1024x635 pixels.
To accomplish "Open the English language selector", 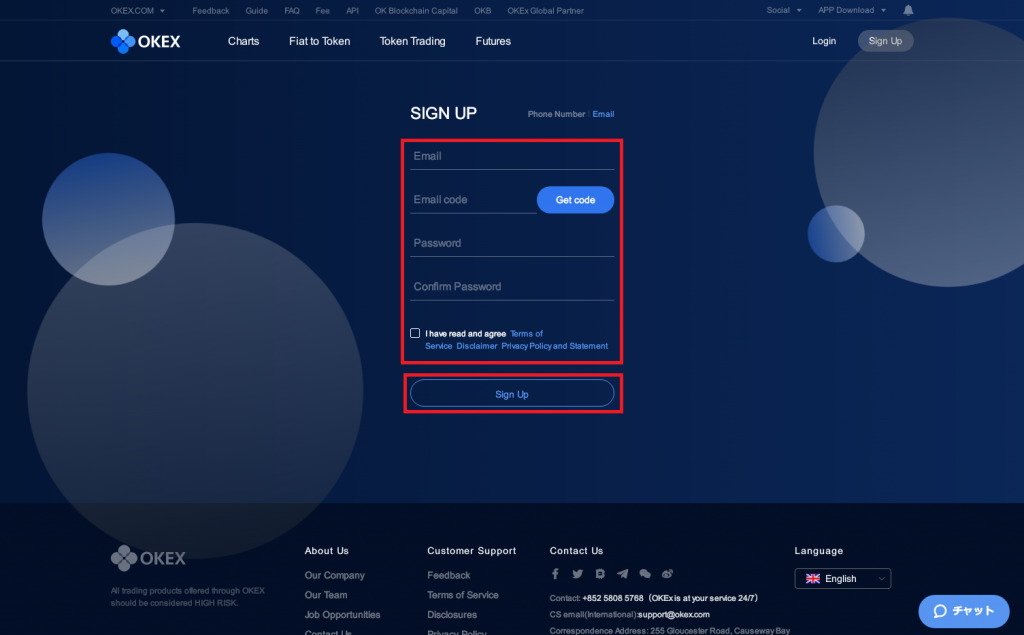I will 842,578.
